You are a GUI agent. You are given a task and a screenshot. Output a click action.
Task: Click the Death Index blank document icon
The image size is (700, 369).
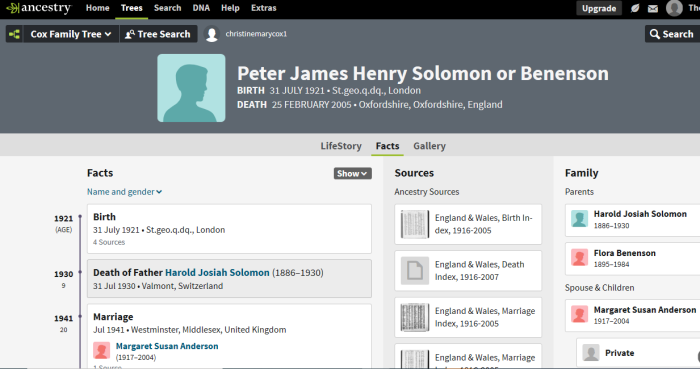coord(415,270)
